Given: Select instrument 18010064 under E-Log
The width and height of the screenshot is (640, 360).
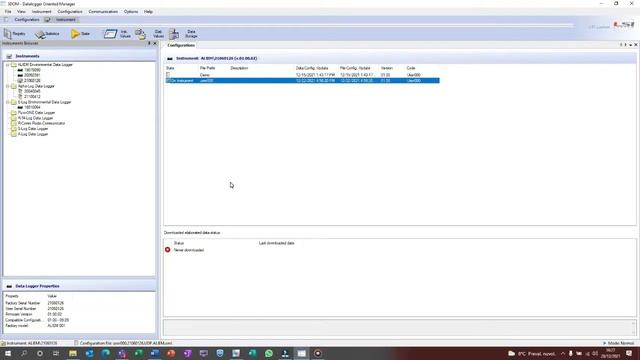Looking at the screenshot, I should coord(32,107).
